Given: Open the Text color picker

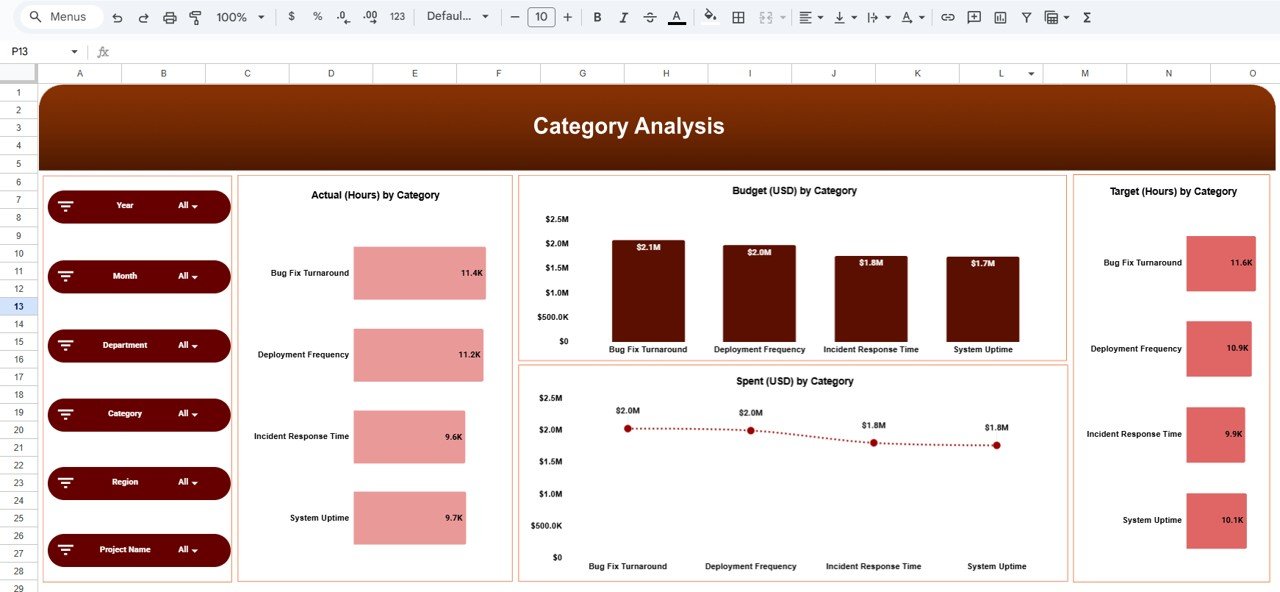Looking at the screenshot, I should tap(677, 17).
